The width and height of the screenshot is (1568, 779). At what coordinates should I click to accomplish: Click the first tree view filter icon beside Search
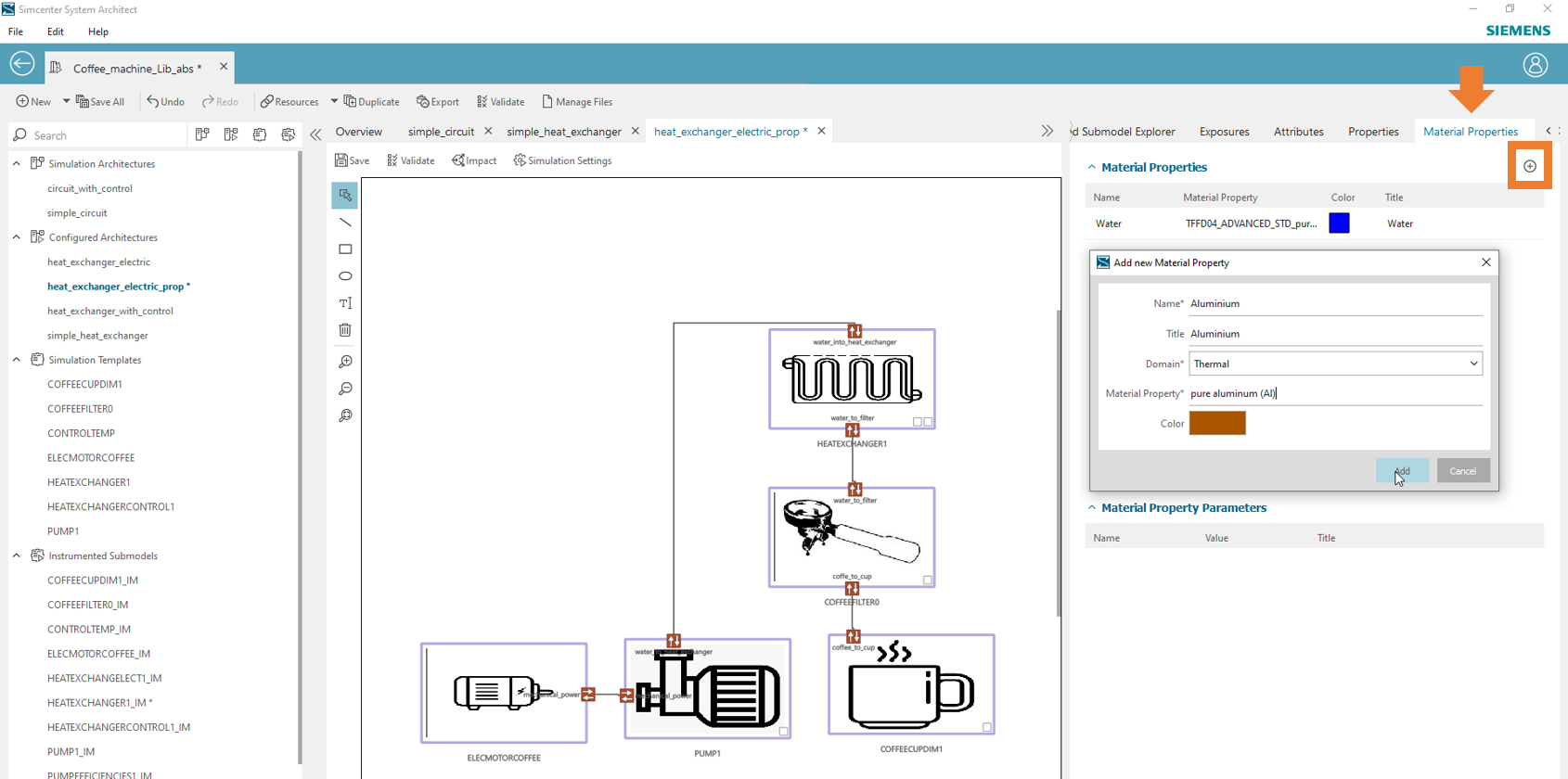[202, 134]
